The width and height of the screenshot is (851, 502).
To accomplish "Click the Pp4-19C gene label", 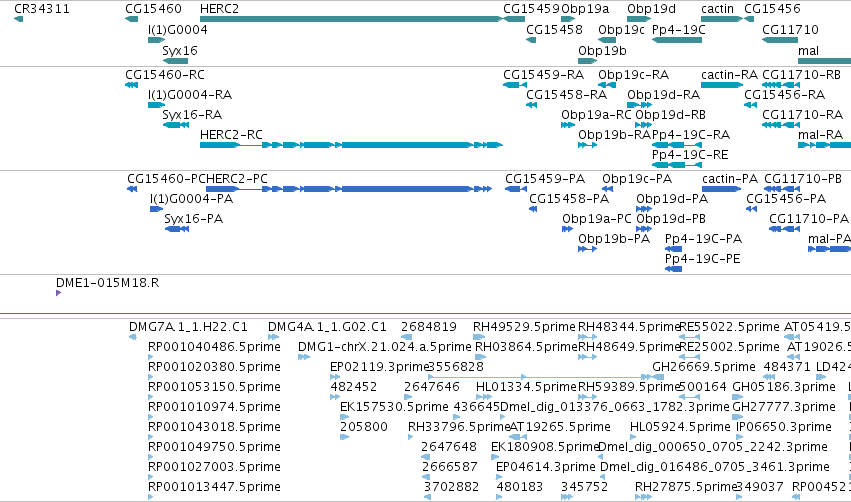I will tap(678, 29).
